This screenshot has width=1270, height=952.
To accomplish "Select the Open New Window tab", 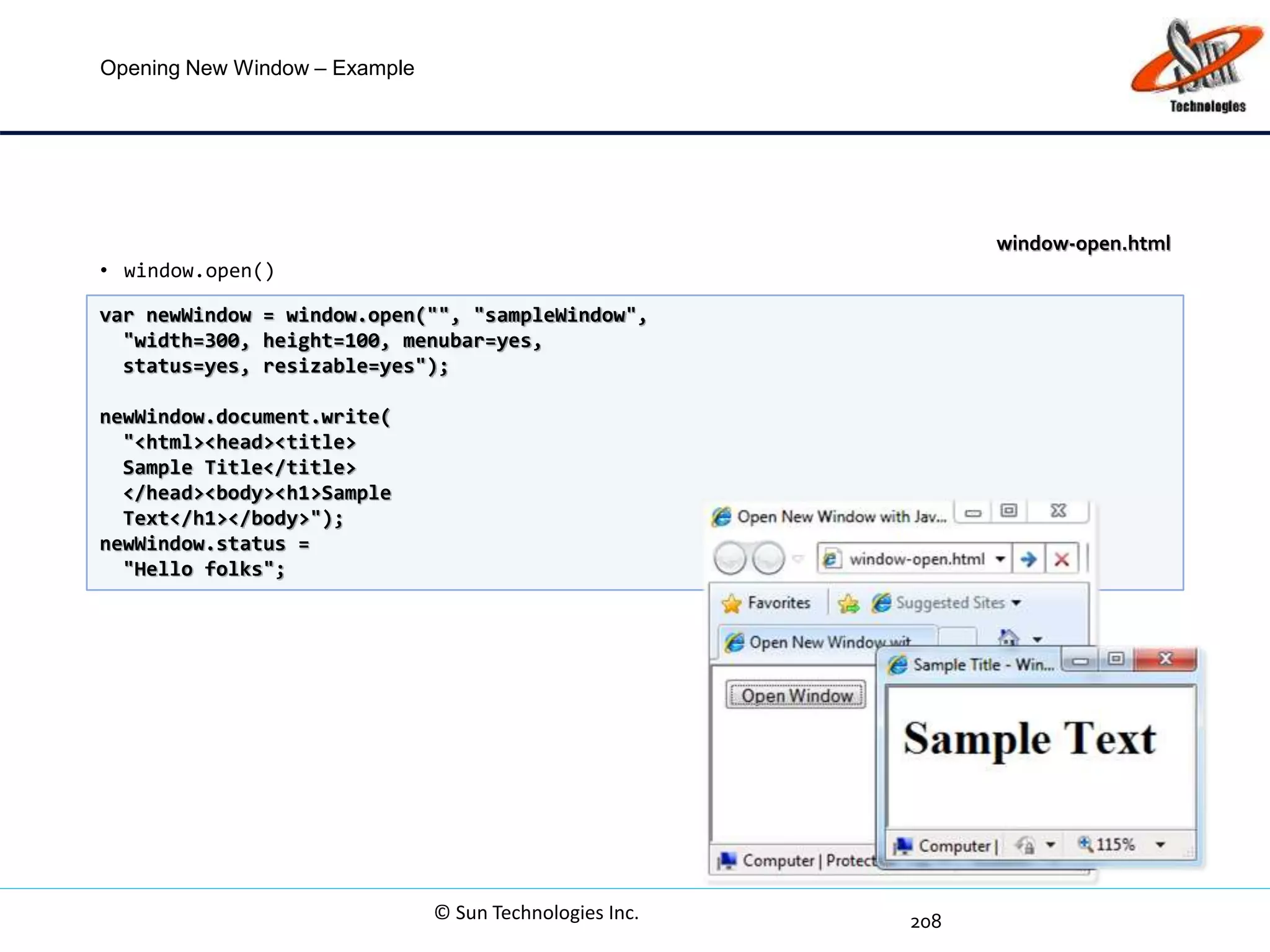I will [828, 642].
